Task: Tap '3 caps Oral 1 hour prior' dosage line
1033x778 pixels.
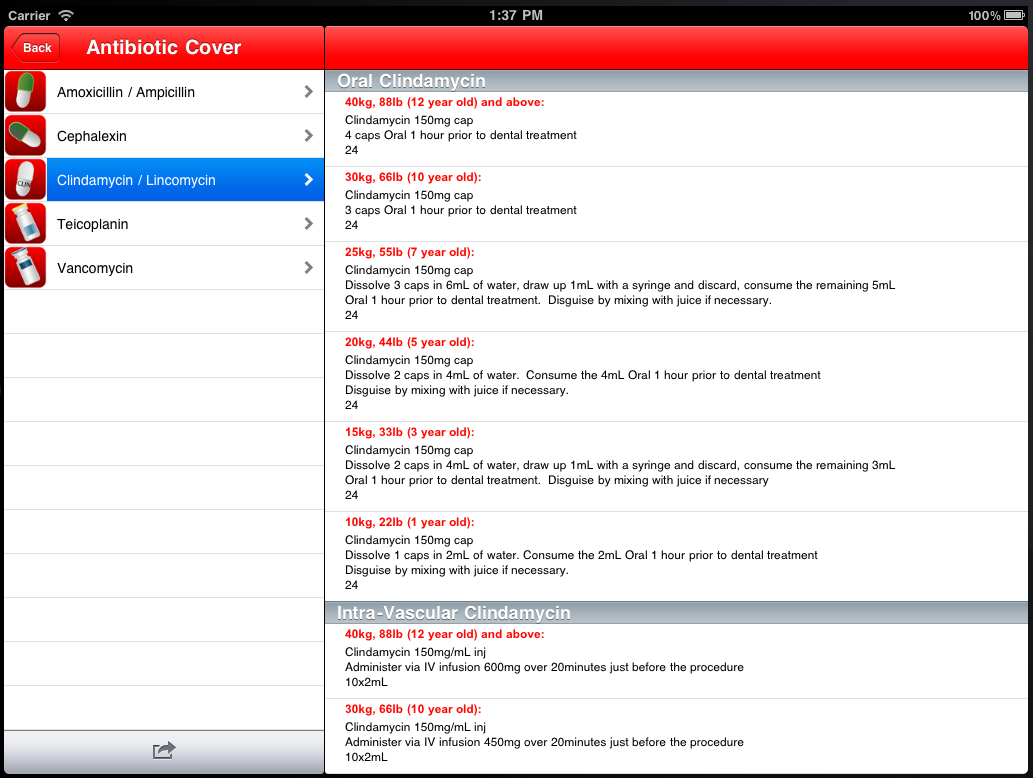Action: (x=461, y=210)
